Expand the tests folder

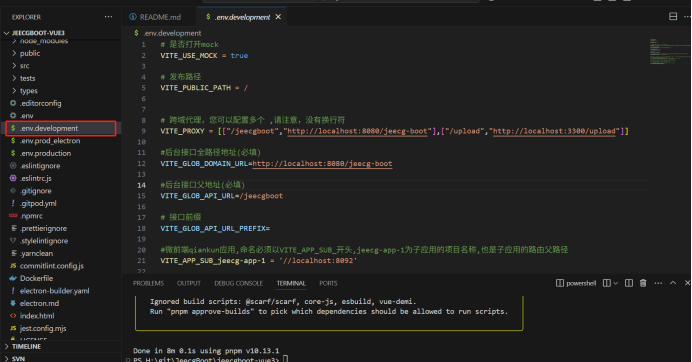pyautogui.click(x=27, y=78)
